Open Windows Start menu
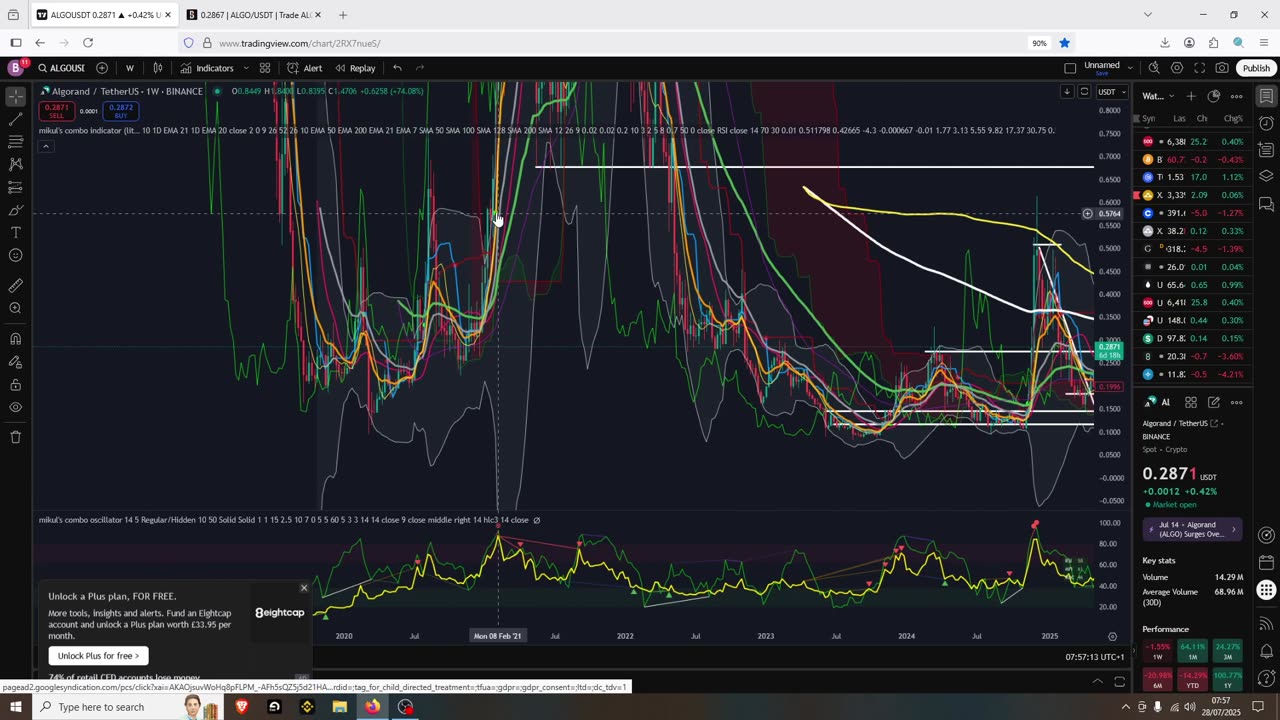 point(16,707)
